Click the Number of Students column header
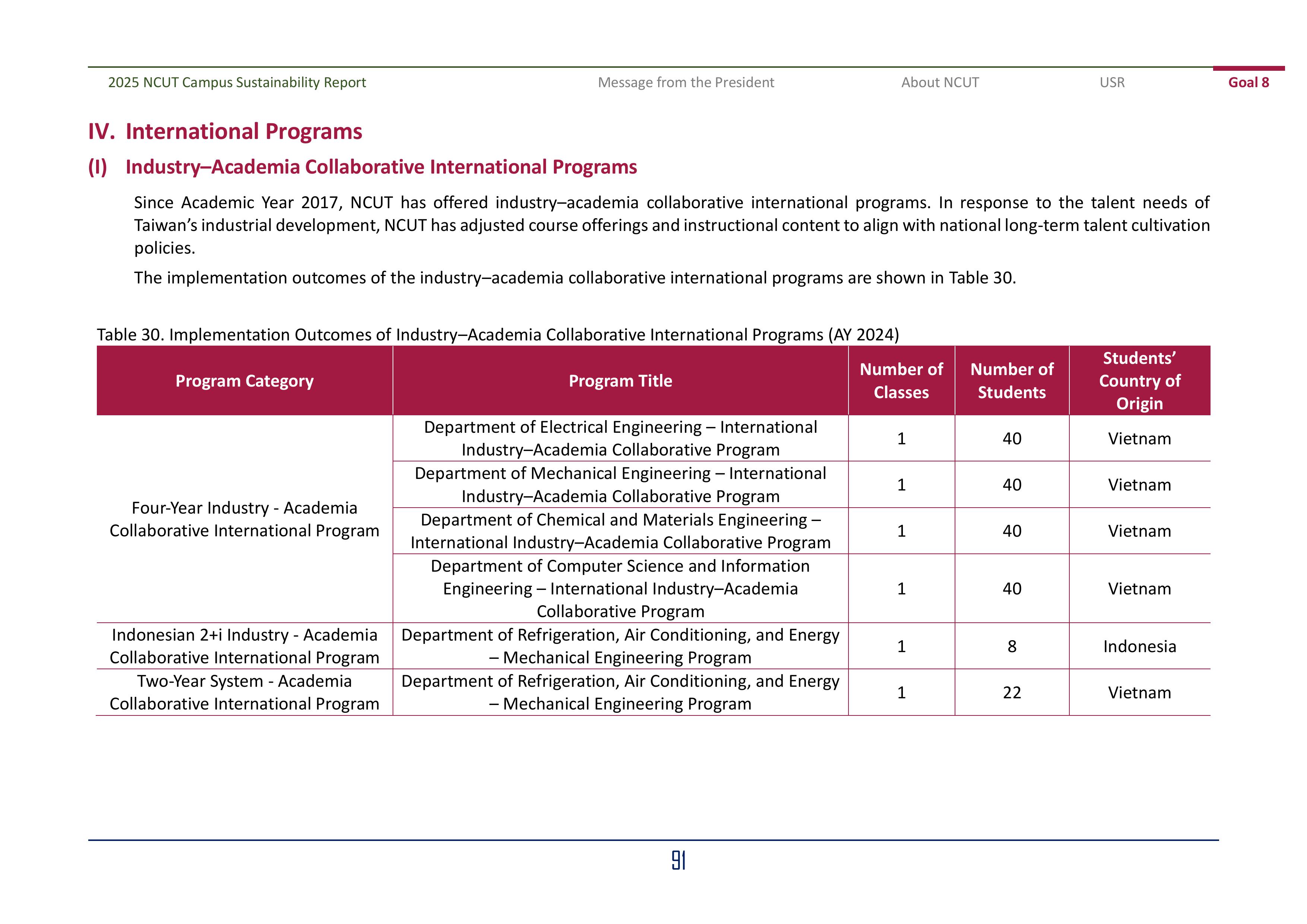Screen dimensions: 1307x924 tap(1012, 381)
